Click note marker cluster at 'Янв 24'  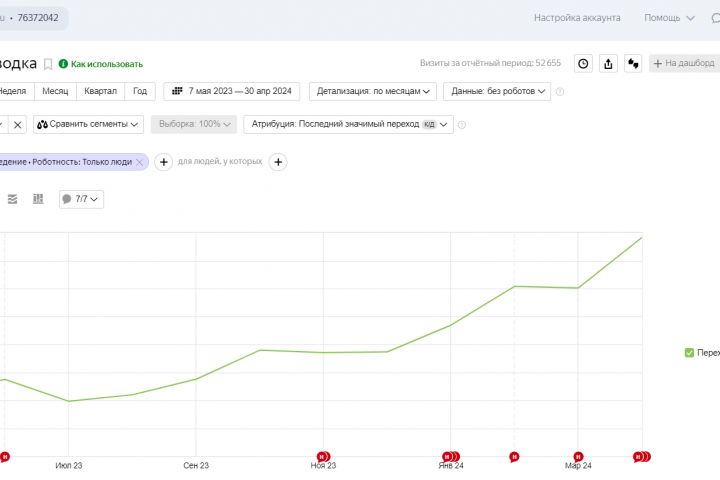tap(451, 457)
